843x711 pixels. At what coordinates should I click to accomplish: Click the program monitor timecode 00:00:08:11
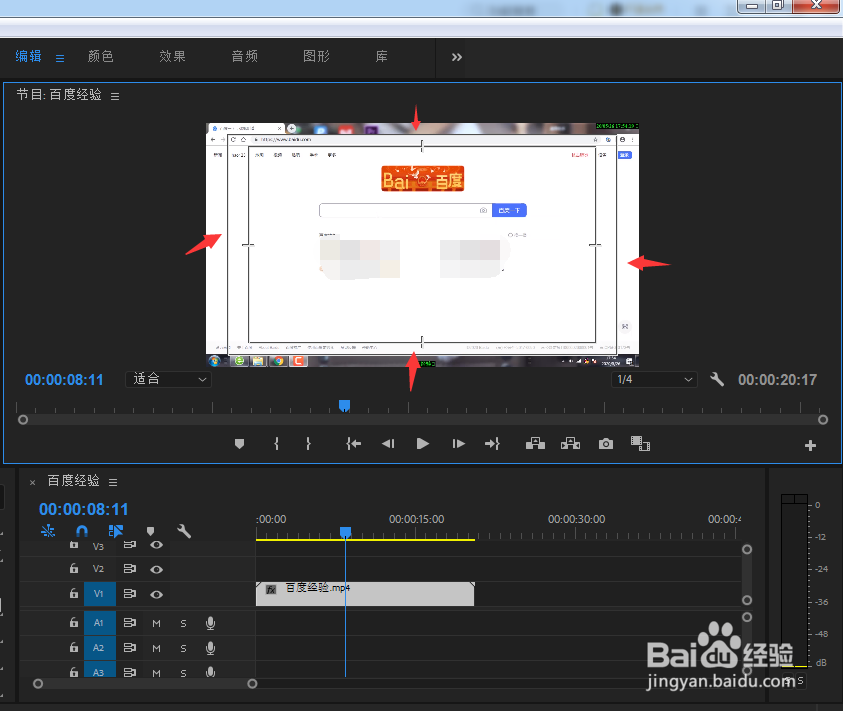64,380
